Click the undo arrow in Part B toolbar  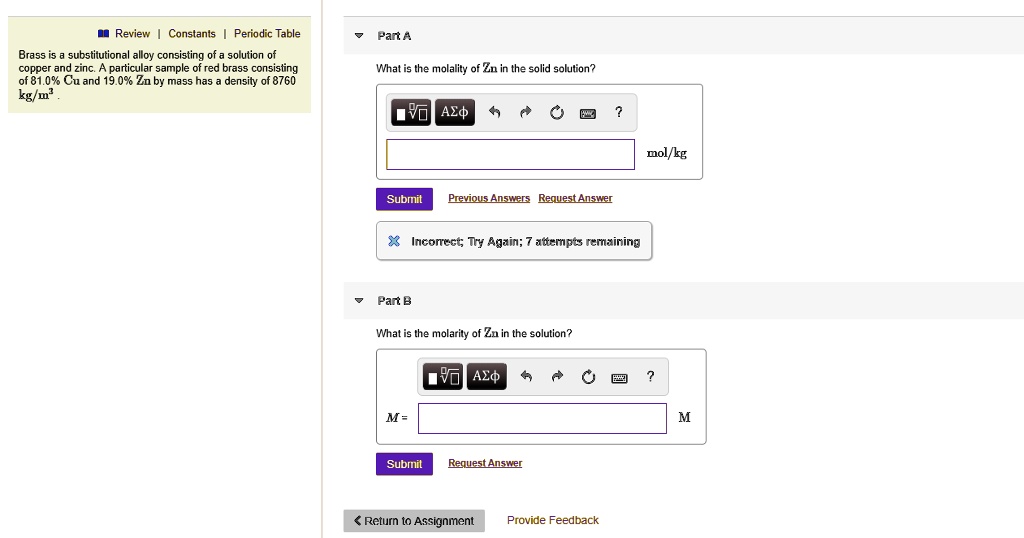pyautogui.click(x=526, y=377)
